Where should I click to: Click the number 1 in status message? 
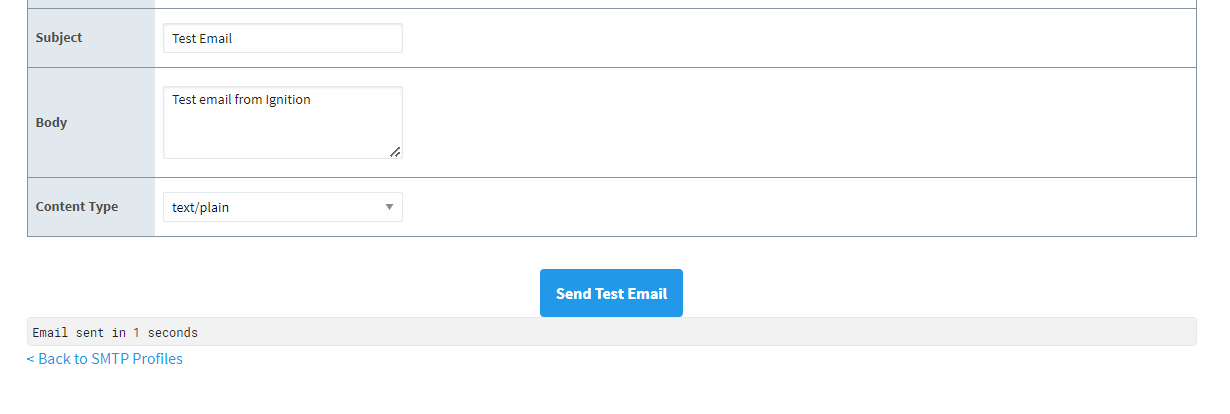[136, 332]
